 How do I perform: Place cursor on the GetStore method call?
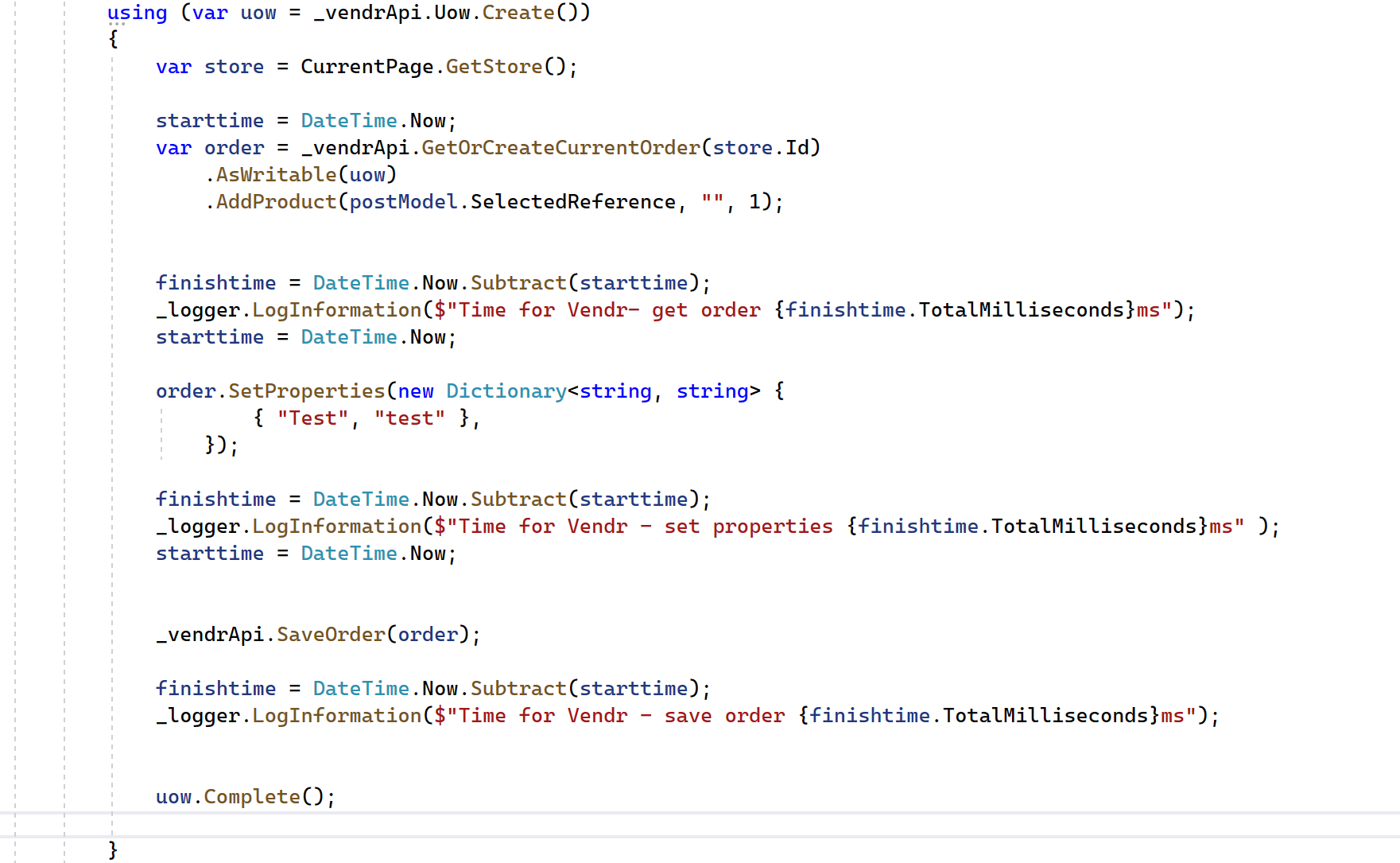click(493, 67)
